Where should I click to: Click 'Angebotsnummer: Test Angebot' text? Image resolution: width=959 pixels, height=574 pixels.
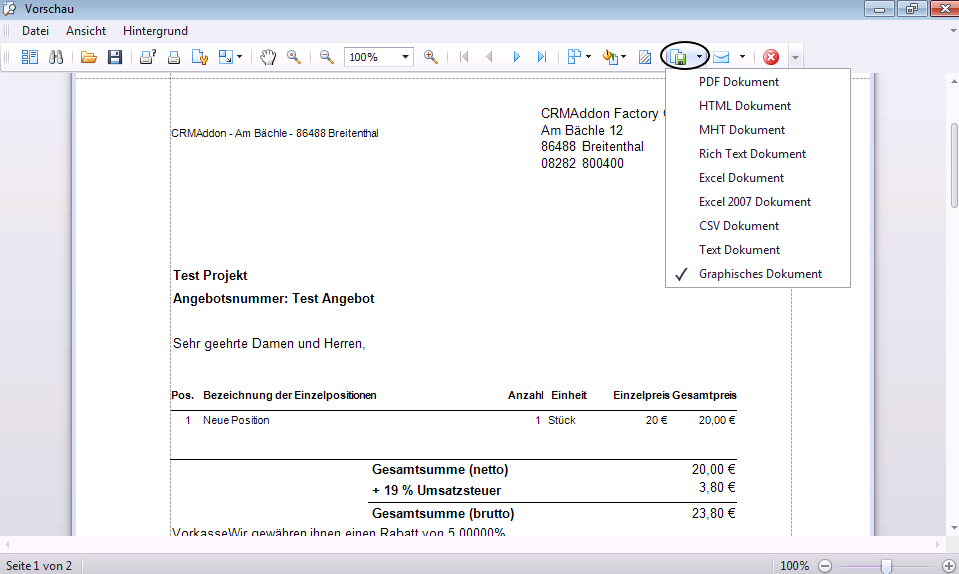tap(273, 299)
